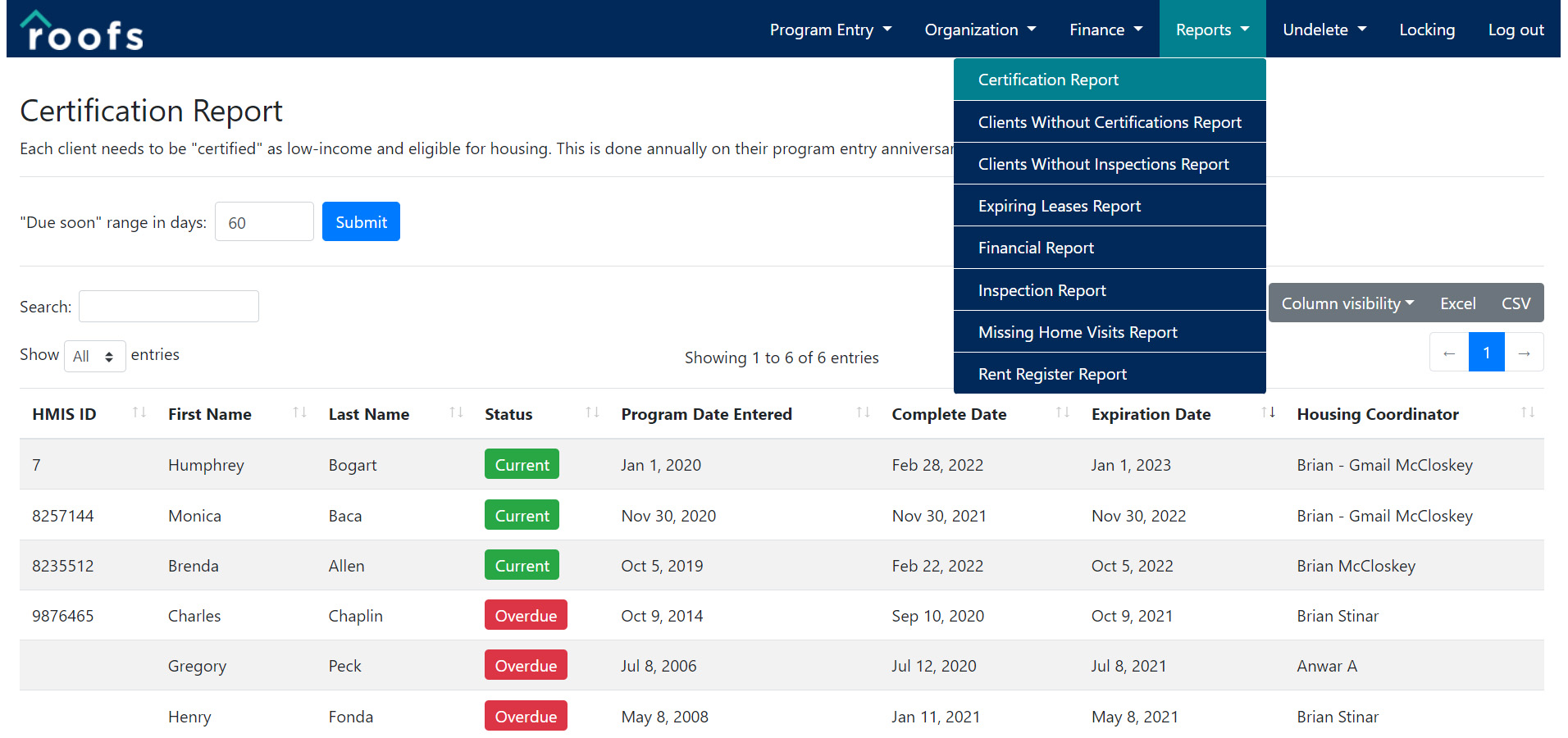
Task: Click Nov 30, 2022 expiration date
Action: [1138, 516]
